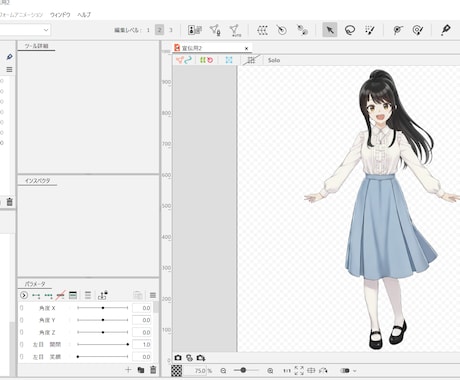Click the green and red lock icon
The height and width of the screenshot is (380, 460).
click(x=206, y=60)
